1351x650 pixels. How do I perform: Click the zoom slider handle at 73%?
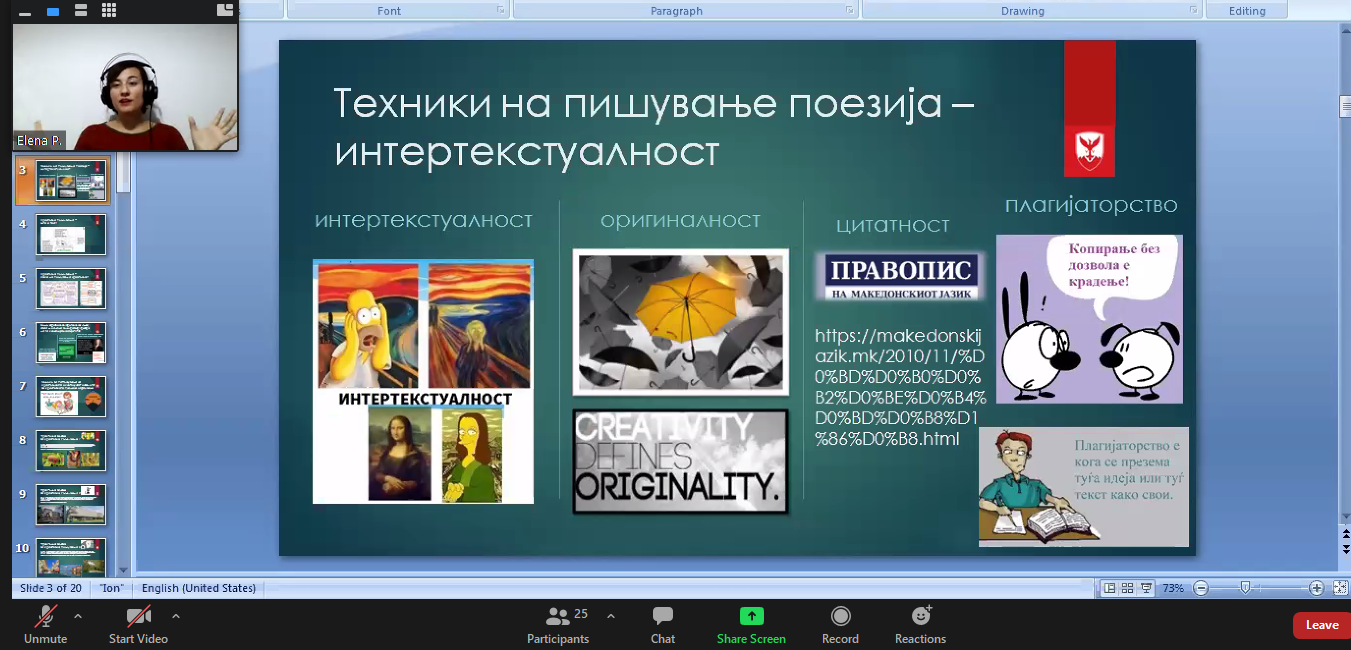click(x=1245, y=588)
